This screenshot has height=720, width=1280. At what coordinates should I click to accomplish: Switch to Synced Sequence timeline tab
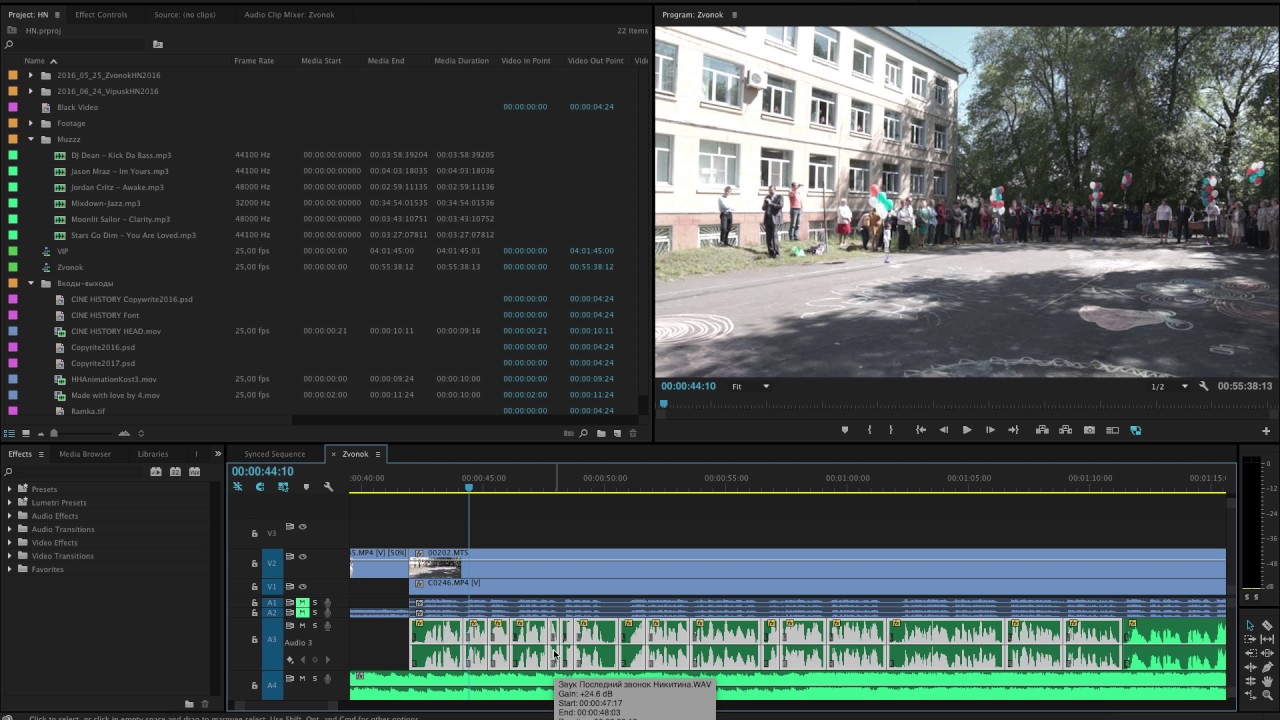(275, 454)
